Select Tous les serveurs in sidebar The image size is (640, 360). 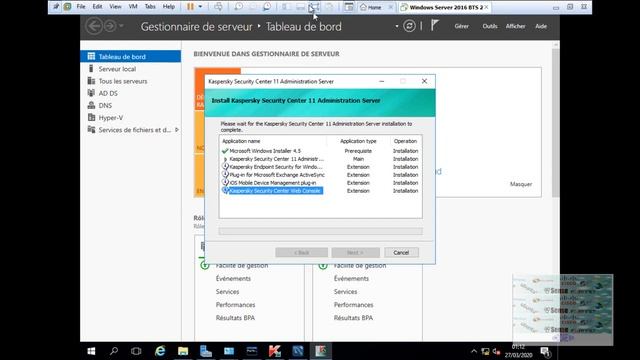tap(131, 81)
